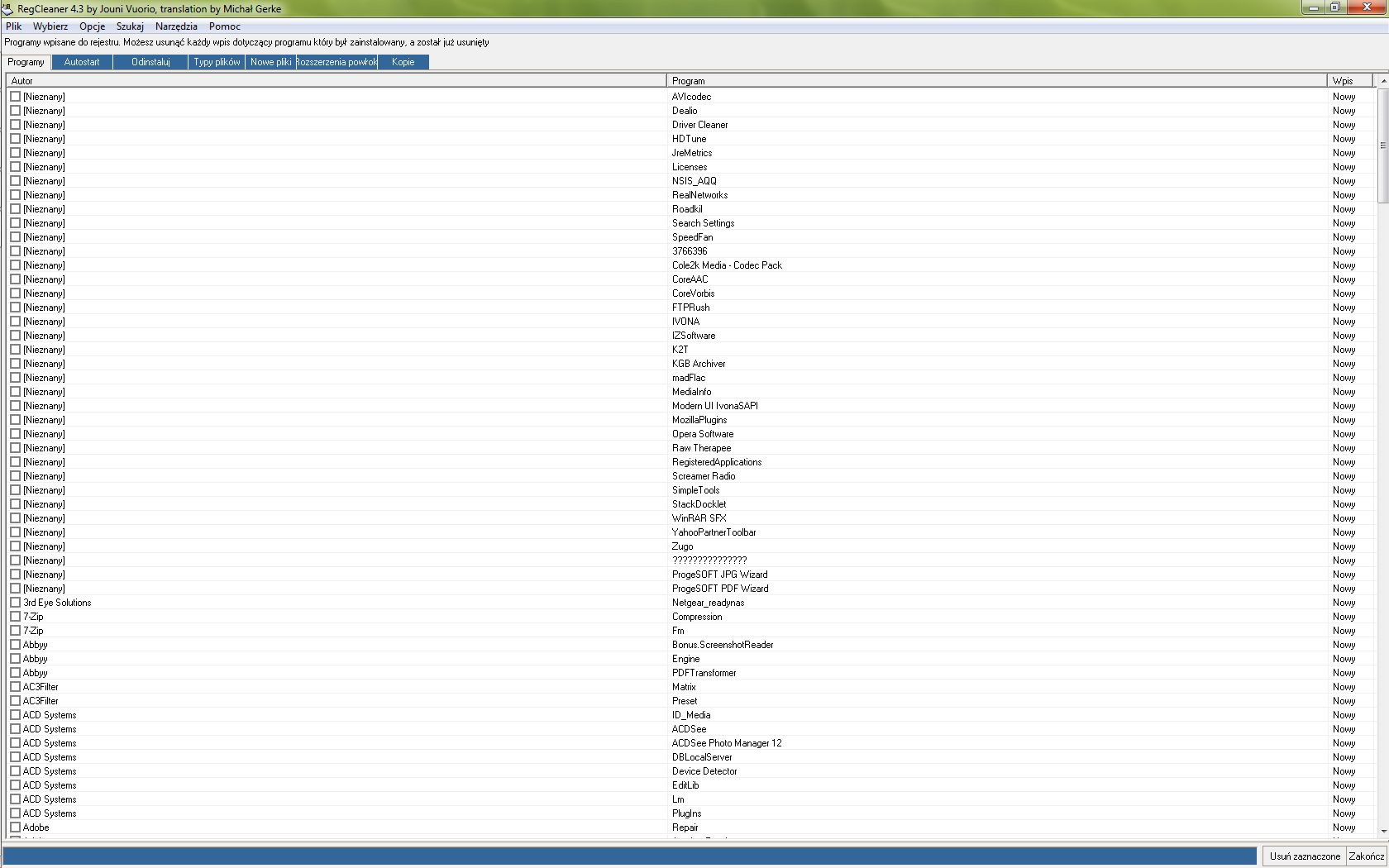Click the IVONA program name
Viewport: 1389px width, 868px height.
685,322
